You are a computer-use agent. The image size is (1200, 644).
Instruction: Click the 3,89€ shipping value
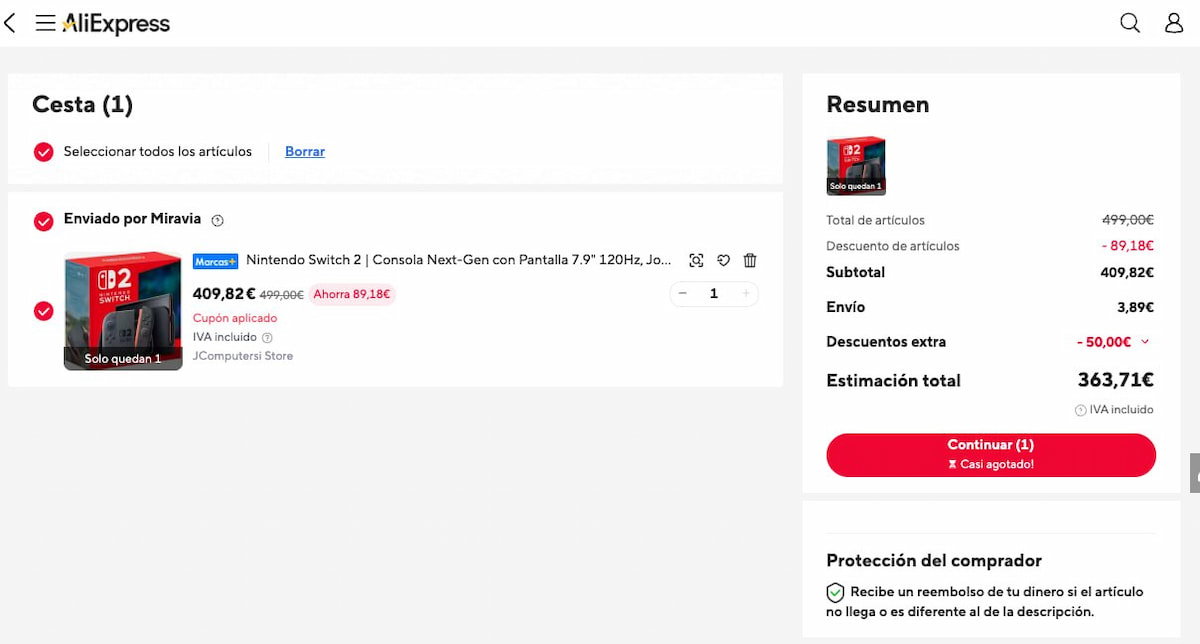(x=1136, y=307)
